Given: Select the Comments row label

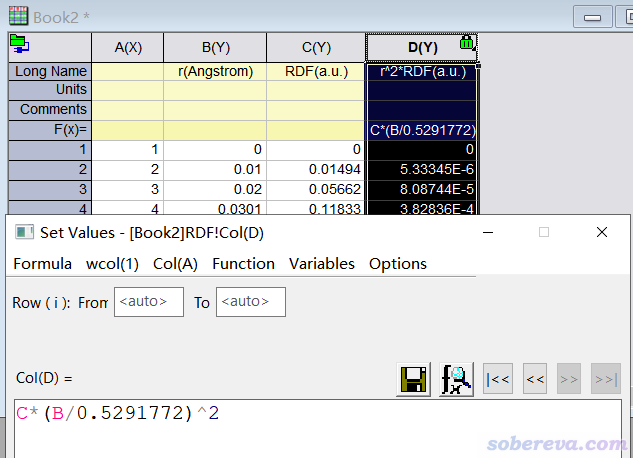Looking at the screenshot, I should [x=50, y=110].
